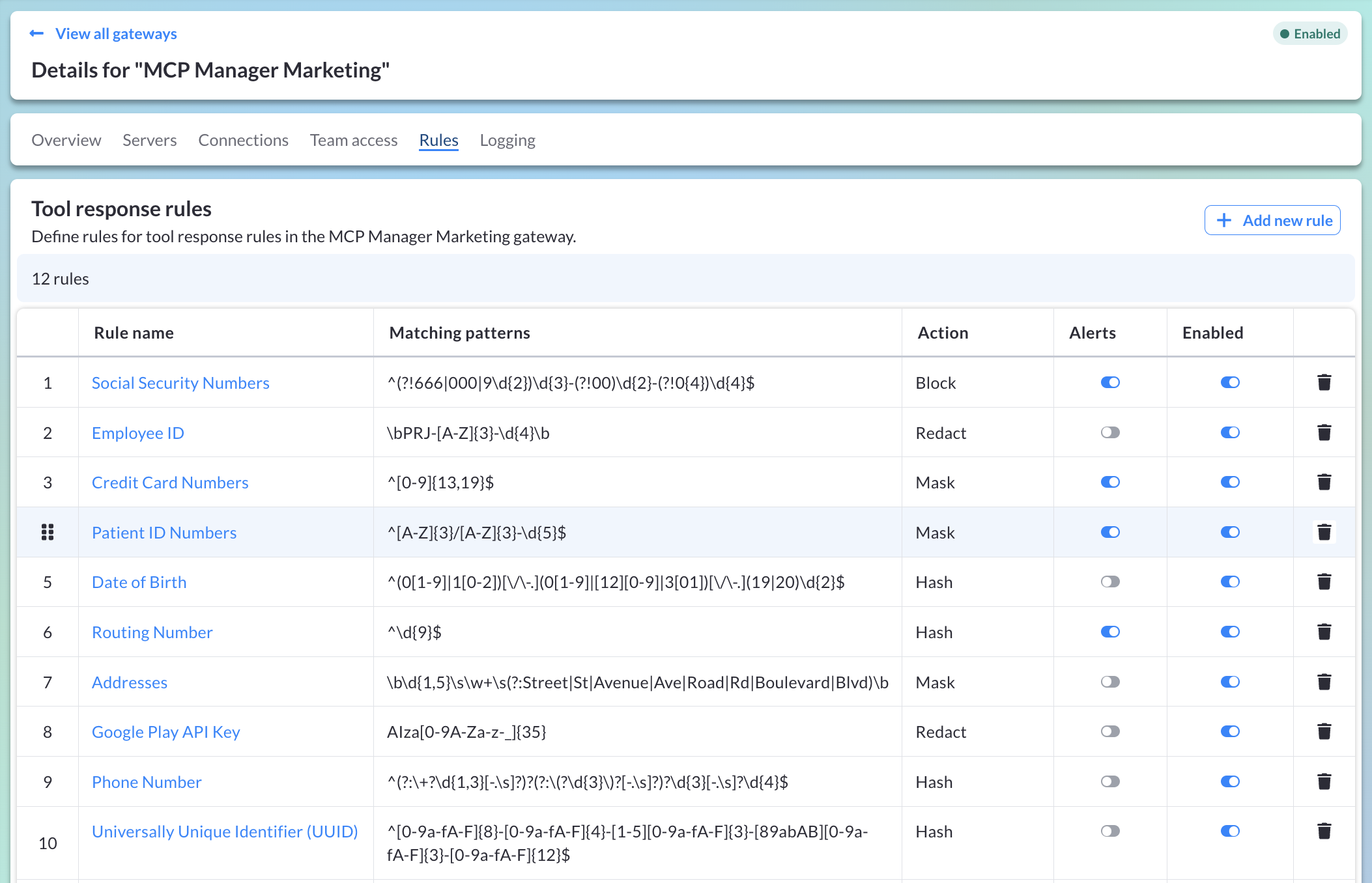Click the drag handle for Patient ID Numbers

coord(48,532)
